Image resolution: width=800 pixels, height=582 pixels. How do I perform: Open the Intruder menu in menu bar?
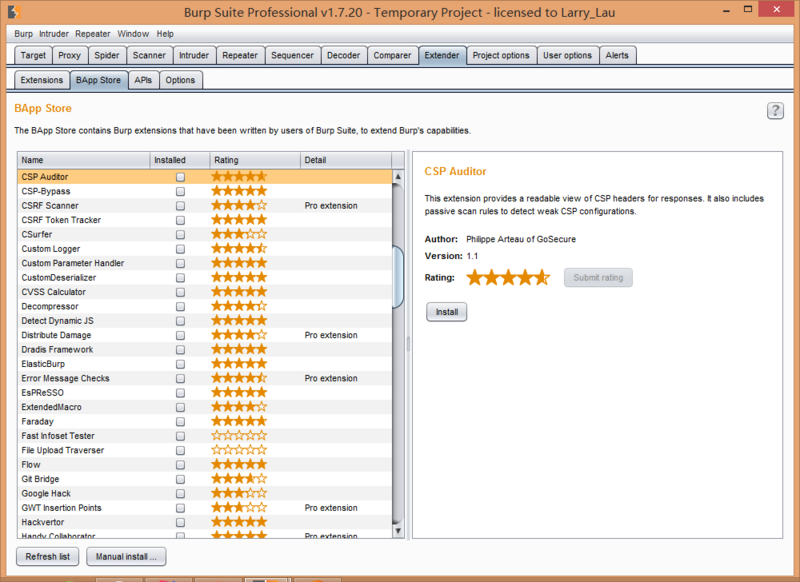54,34
